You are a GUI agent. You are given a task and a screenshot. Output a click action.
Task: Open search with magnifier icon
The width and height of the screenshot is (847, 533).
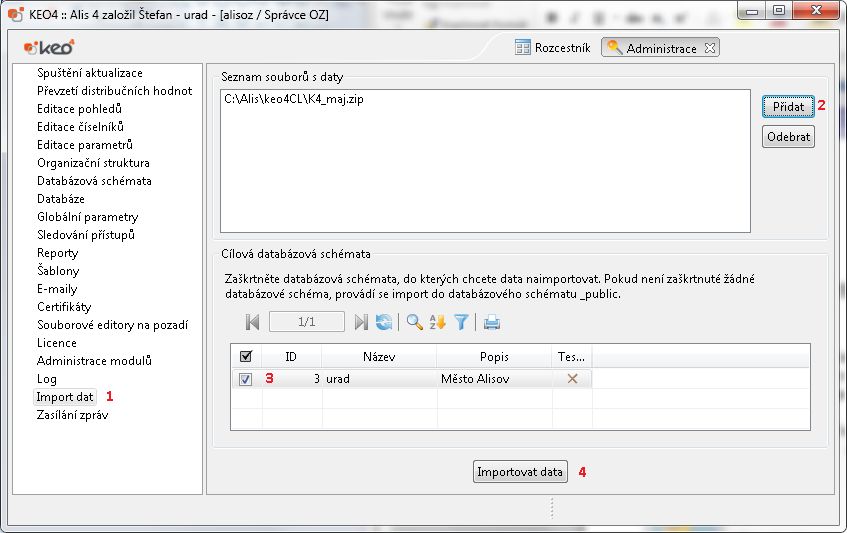[414, 322]
